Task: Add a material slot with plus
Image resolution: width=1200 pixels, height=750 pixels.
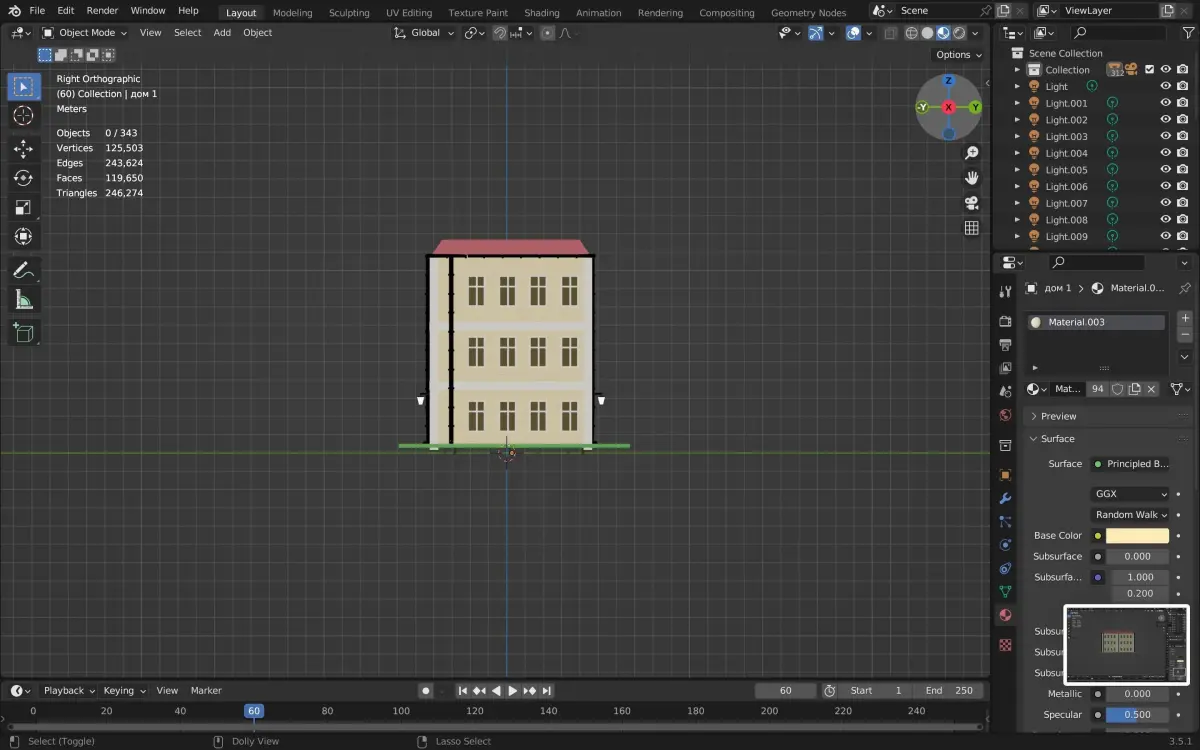Action: [x=1185, y=318]
